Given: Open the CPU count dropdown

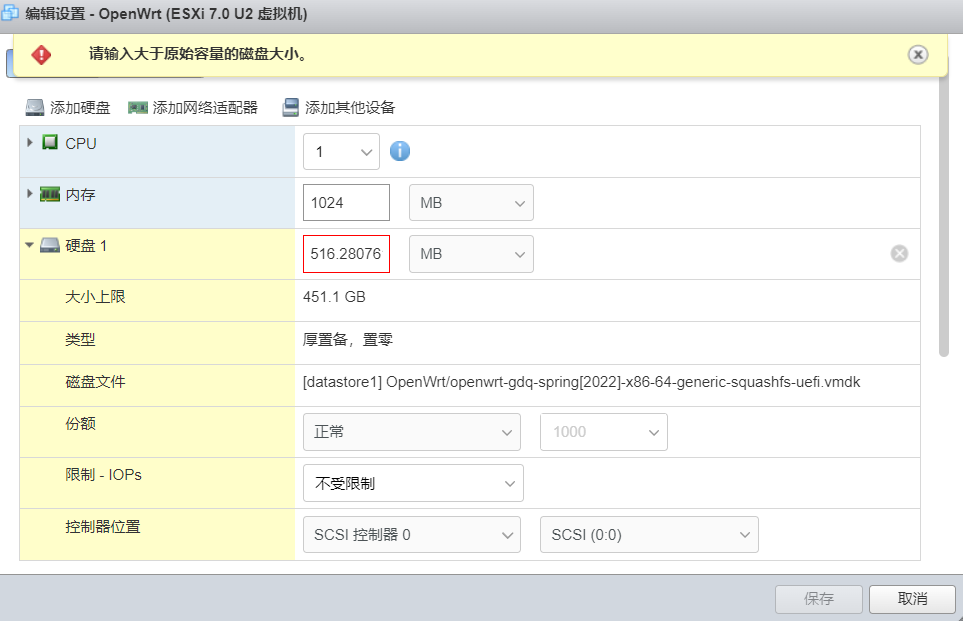Looking at the screenshot, I should coord(341,152).
